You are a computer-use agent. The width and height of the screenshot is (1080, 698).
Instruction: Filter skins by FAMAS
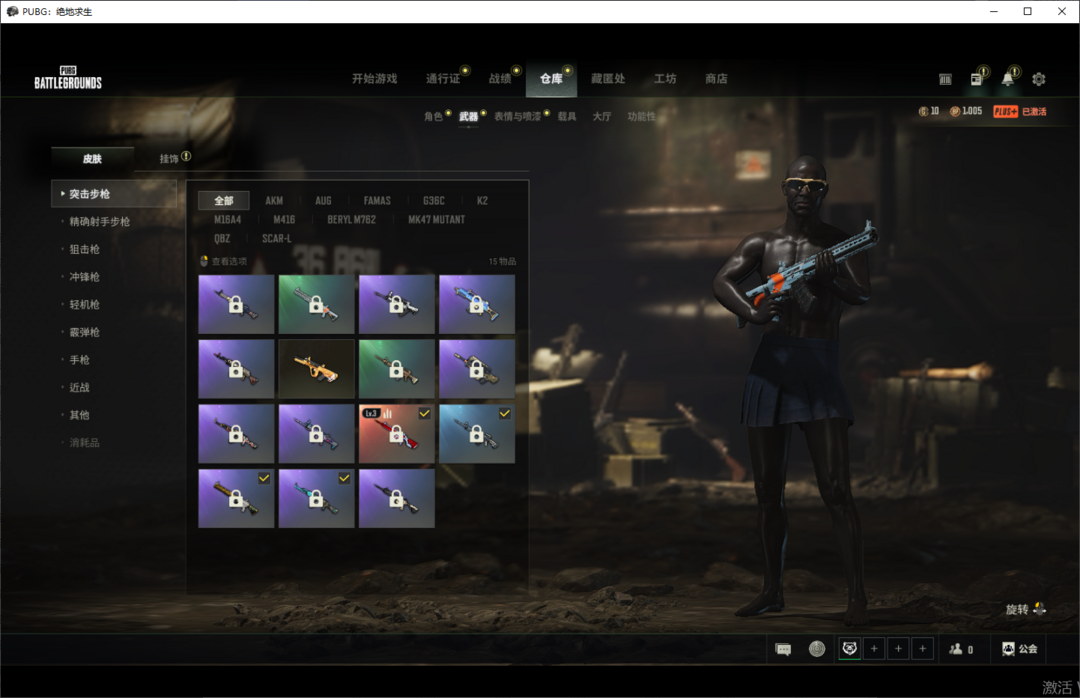(377, 201)
